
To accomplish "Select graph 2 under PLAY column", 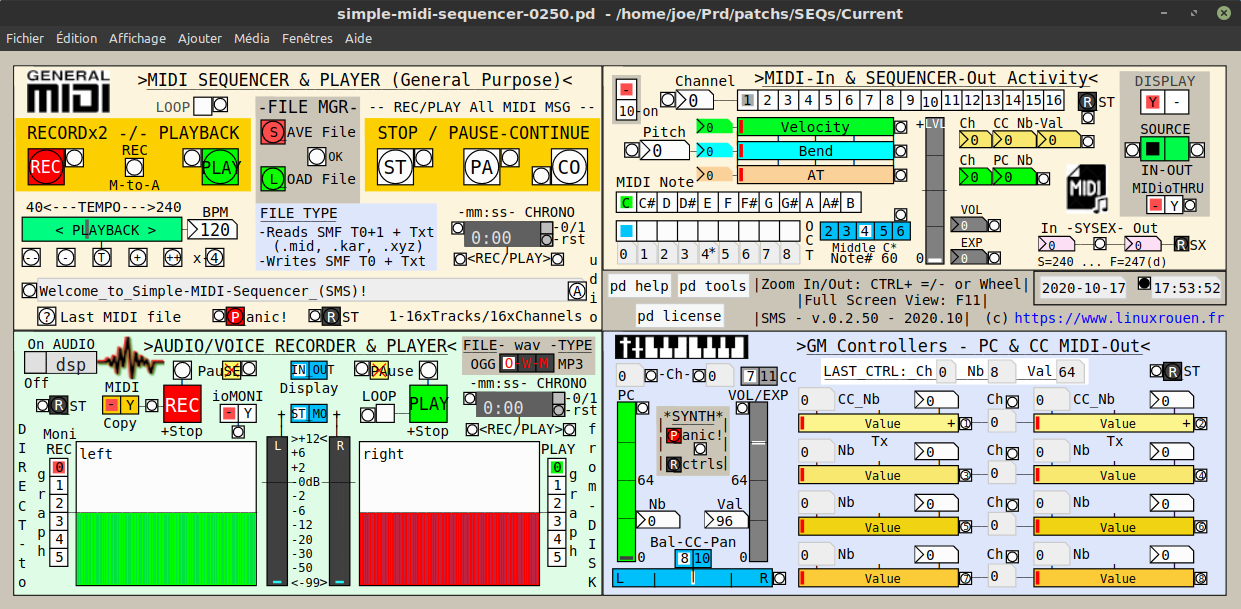I will 557,503.
